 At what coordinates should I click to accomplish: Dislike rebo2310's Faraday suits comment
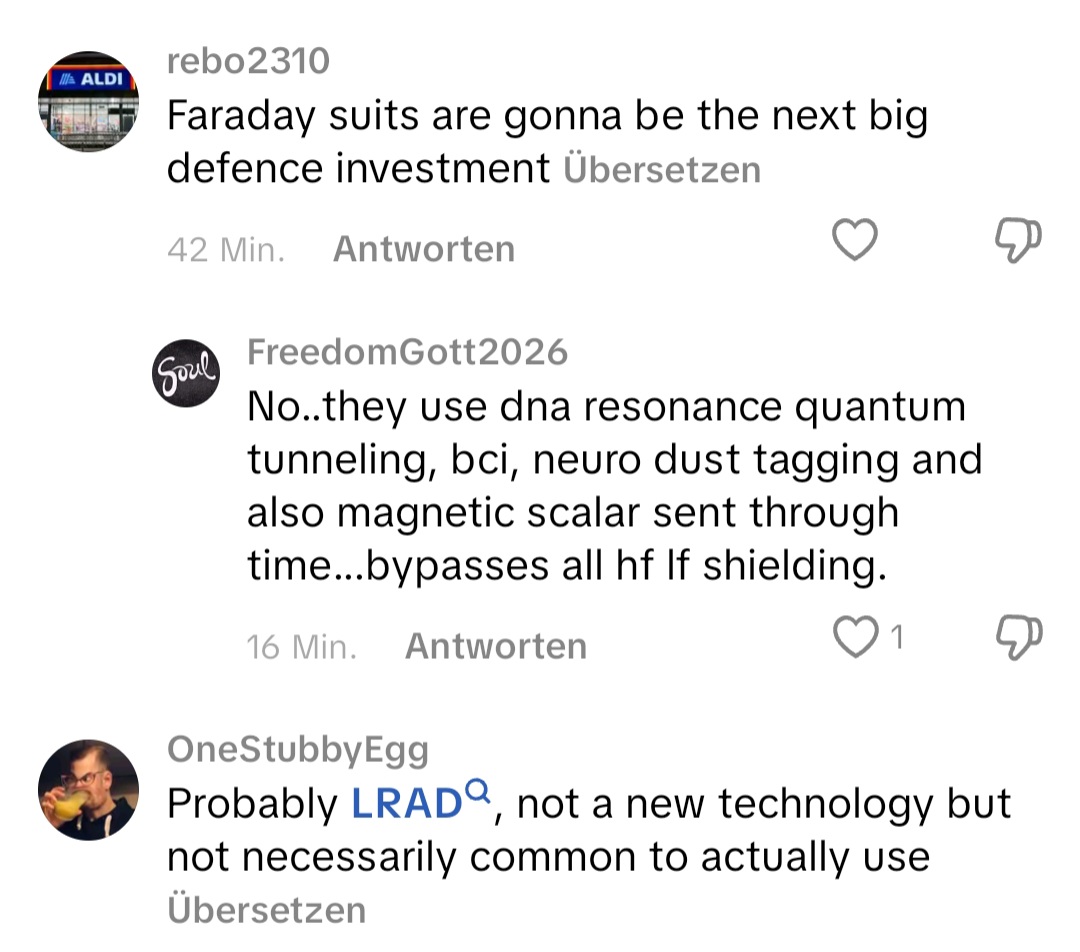[x=1018, y=241]
